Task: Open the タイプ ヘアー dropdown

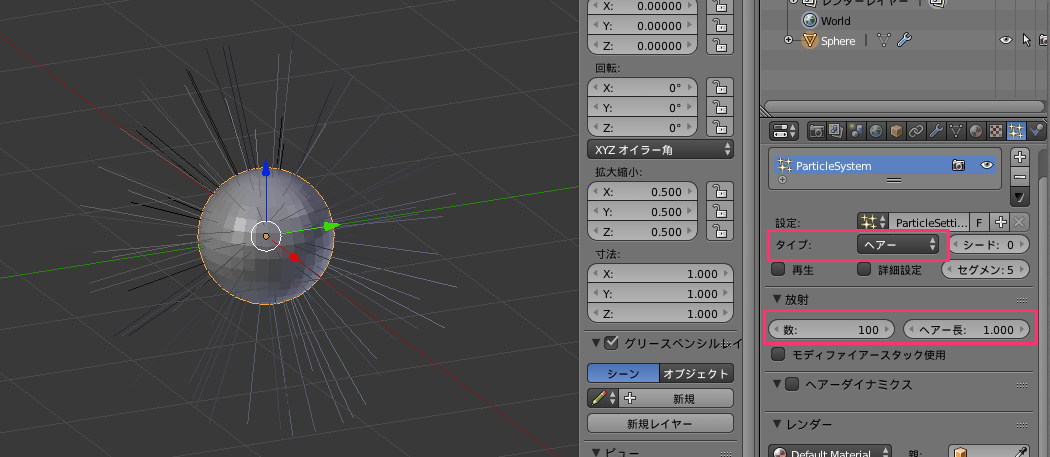Action: point(900,244)
